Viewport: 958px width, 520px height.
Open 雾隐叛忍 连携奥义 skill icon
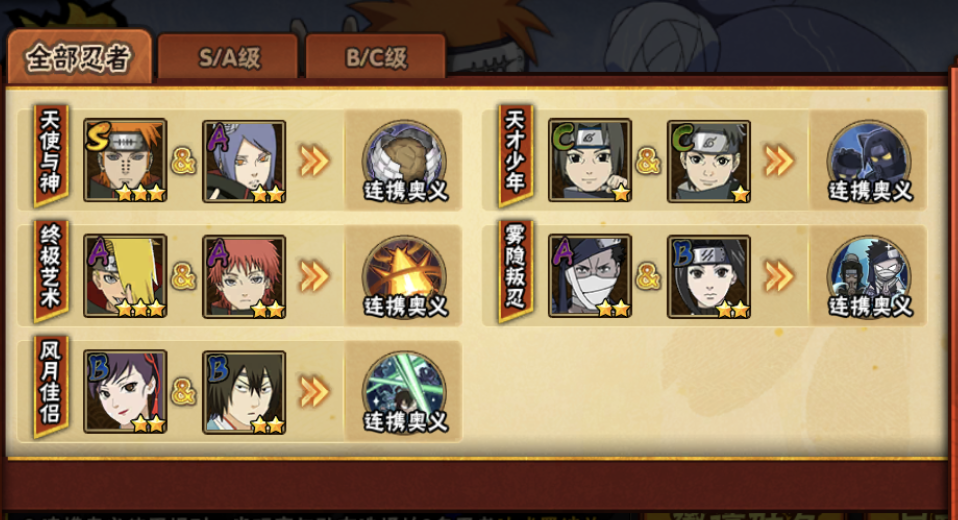tap(869, 277)
